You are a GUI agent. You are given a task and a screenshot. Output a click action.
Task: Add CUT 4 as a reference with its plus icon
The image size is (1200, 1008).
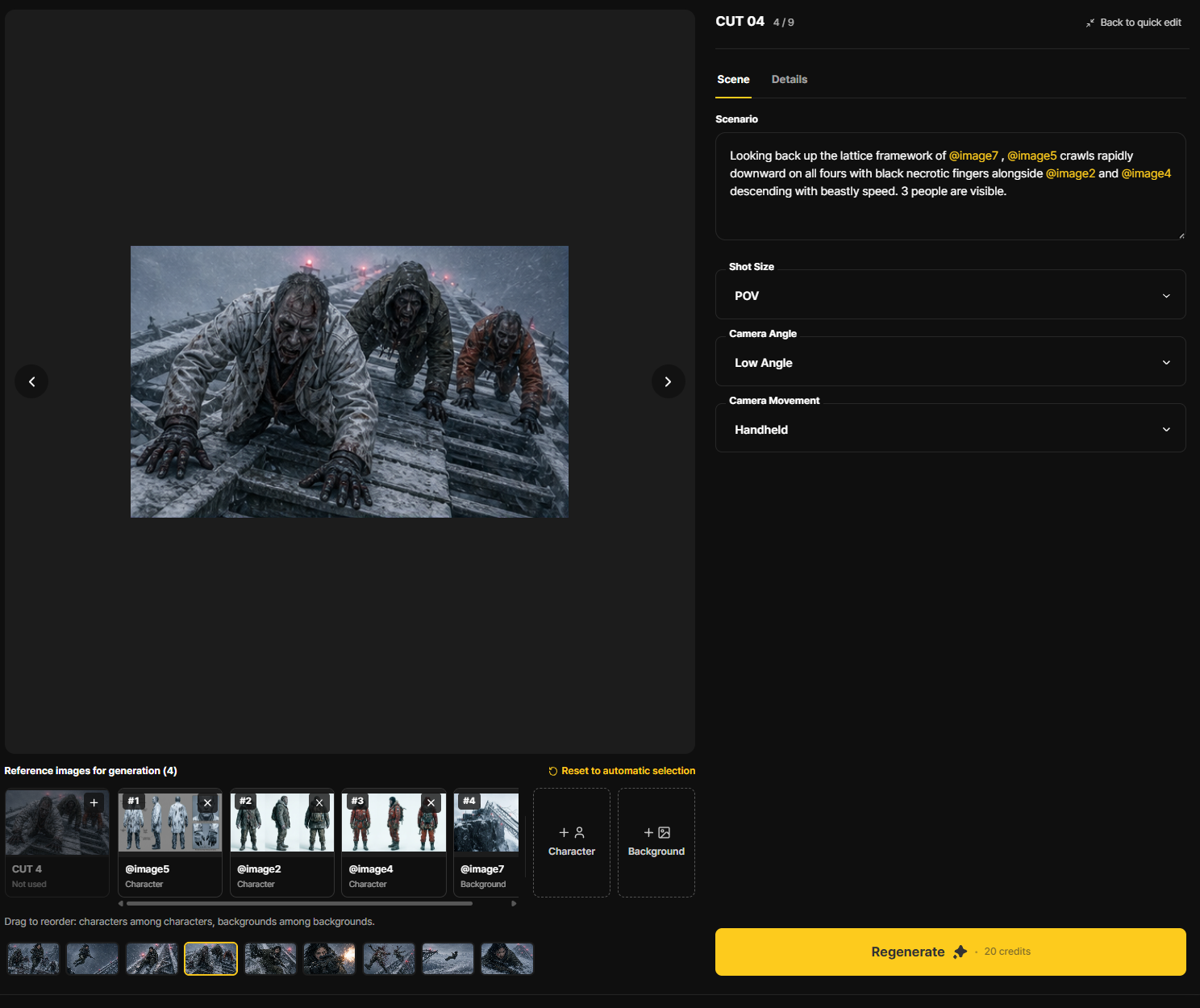pos(94,802)
